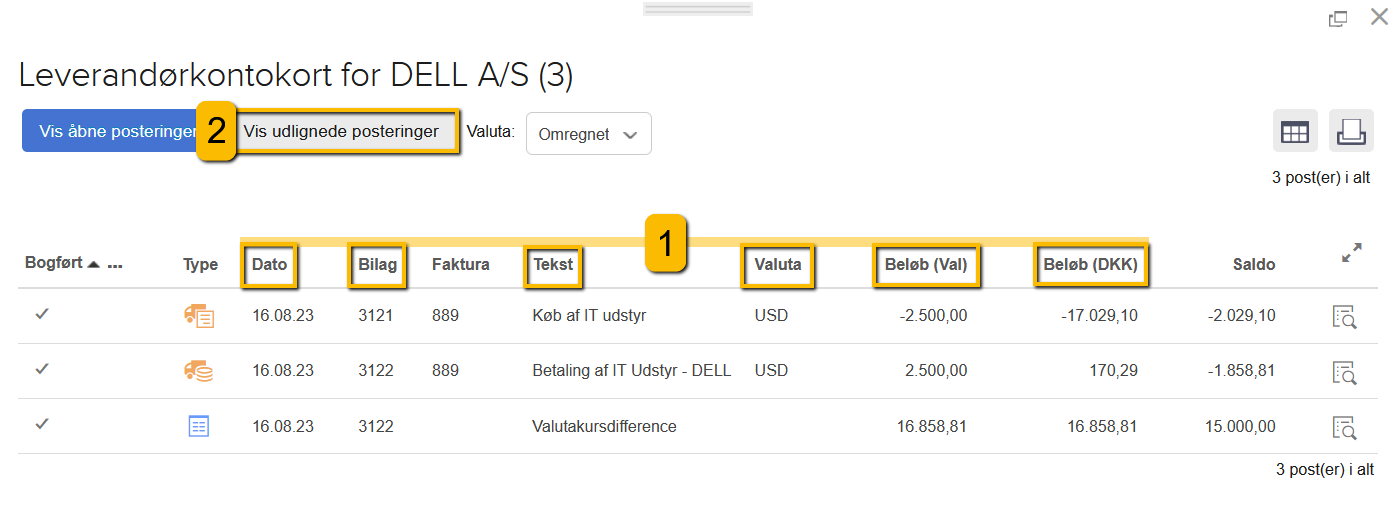The height and width of the screenshot is (513, 1397).
Task: Open details icon for Køb af IT udstyr row
Action: point(1344,317)
